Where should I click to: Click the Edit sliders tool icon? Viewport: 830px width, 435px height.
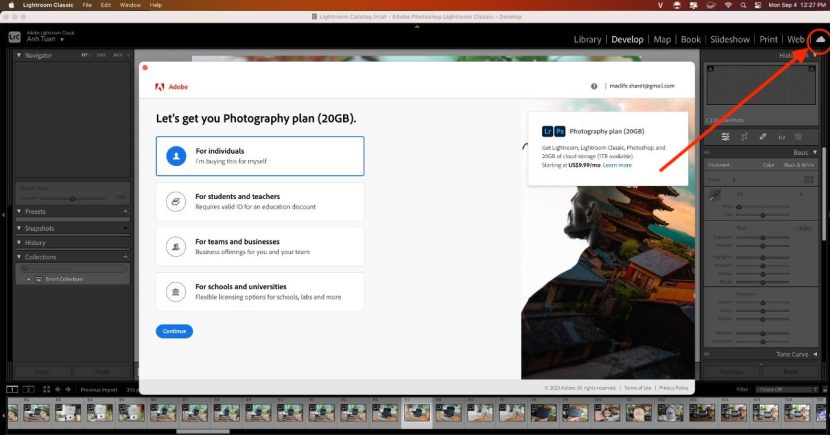click(726, 137)
